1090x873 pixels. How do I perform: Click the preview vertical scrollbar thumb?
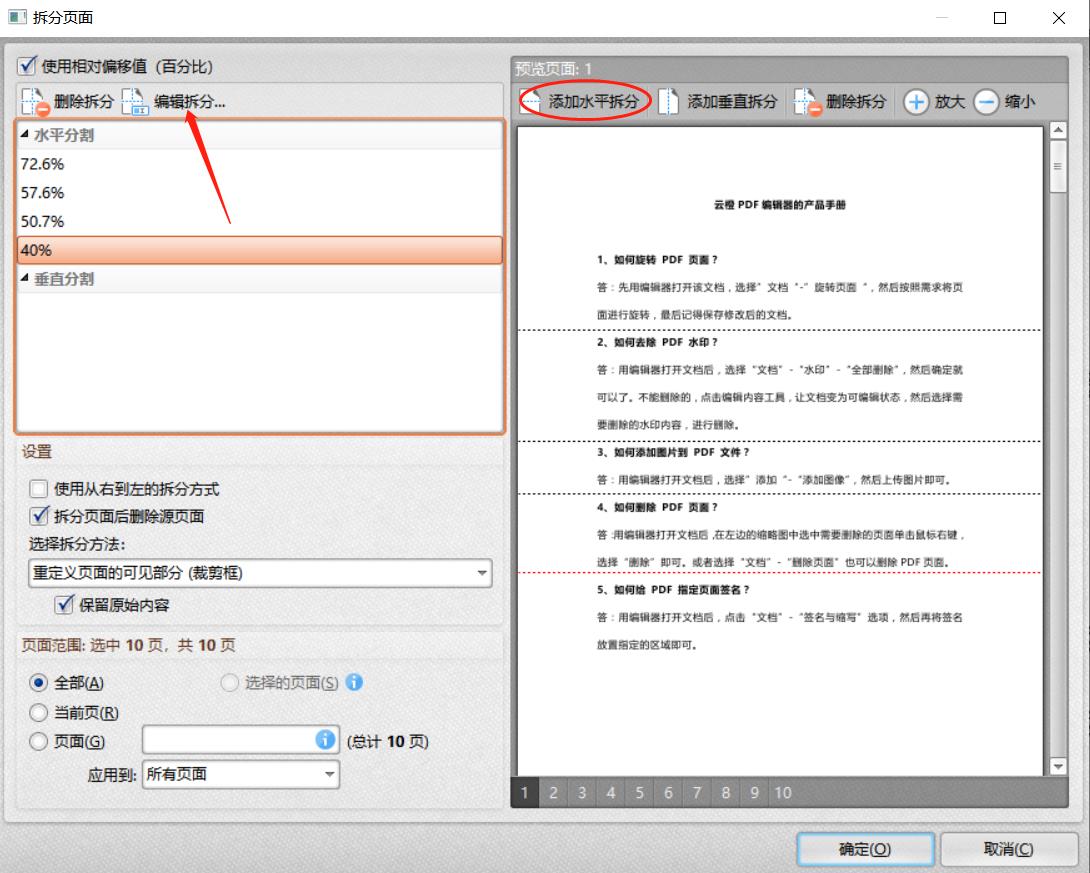[x=1058, y=167]
